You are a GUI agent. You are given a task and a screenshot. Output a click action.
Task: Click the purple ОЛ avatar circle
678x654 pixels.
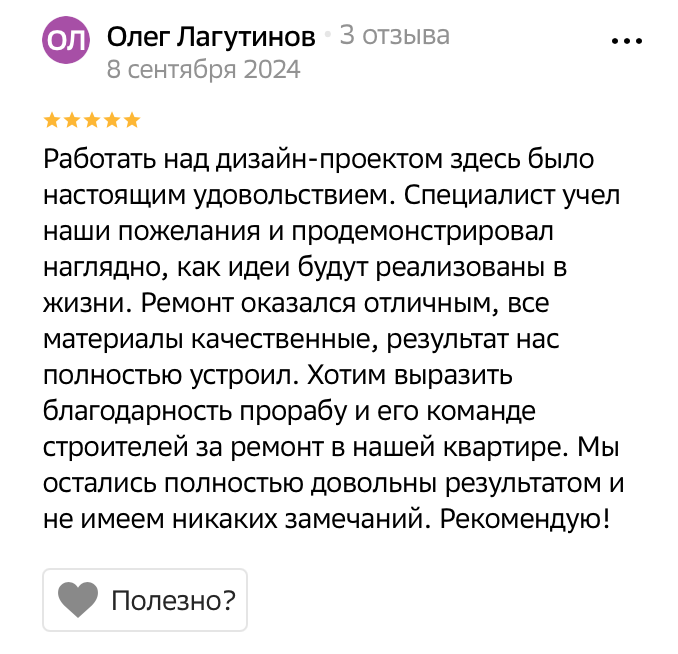pyautogui.click(x=67, y=42)
